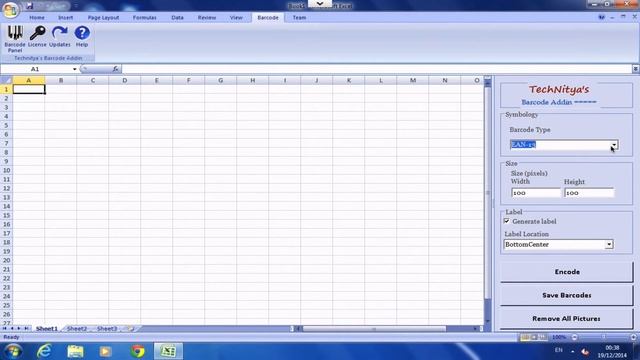The width and height of the screenshot is (640, 360).
Task: Select column B header
Action: [61, 80]
